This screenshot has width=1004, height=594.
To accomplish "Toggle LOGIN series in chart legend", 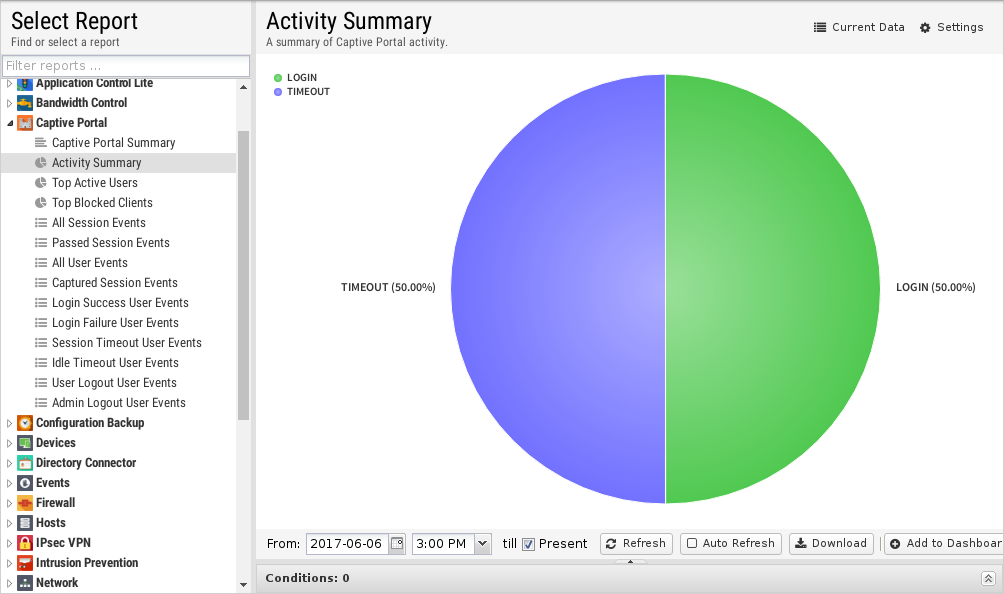I will (295, 77).
